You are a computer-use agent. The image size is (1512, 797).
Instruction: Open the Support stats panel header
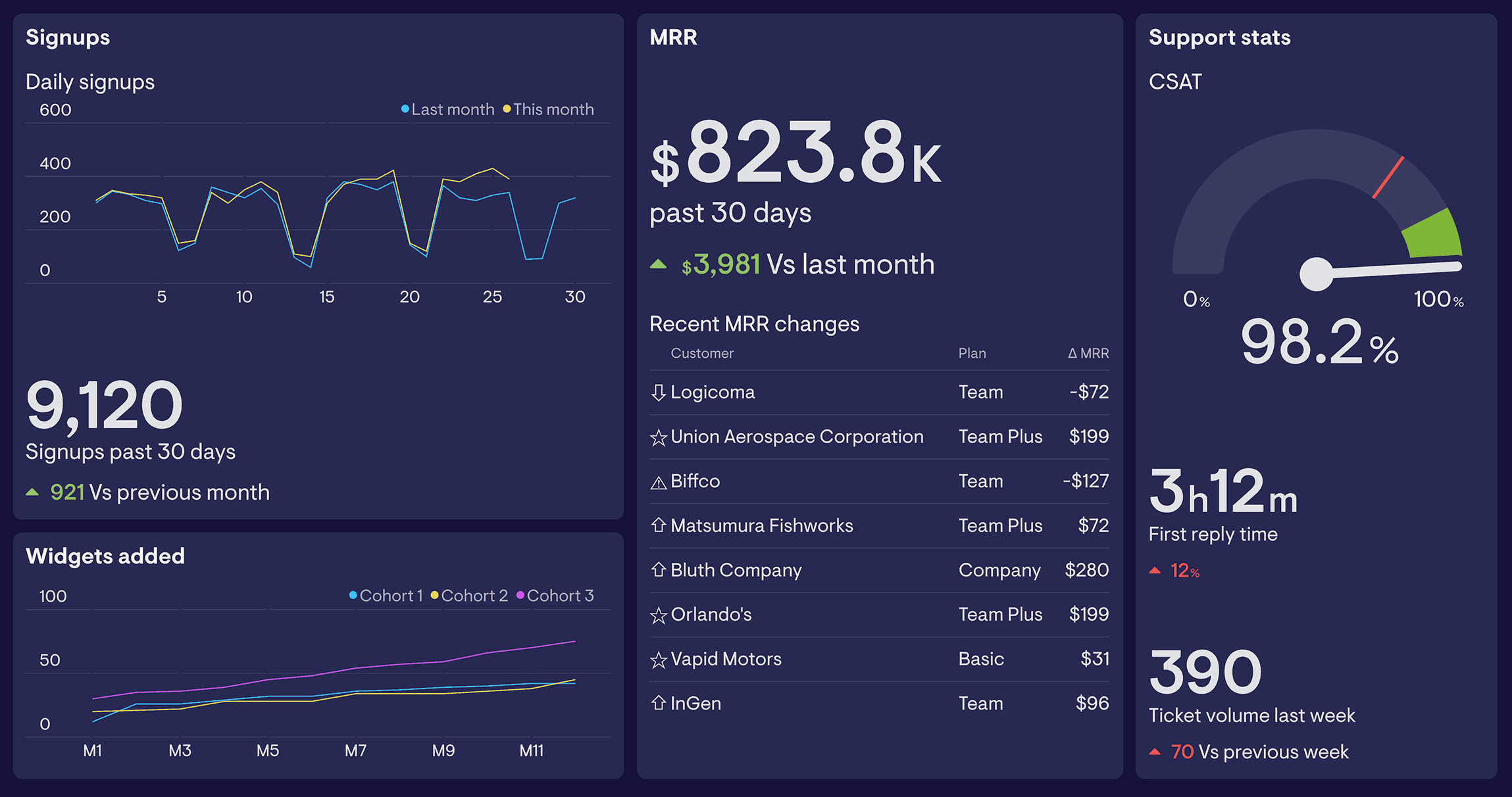point(1221,37)
